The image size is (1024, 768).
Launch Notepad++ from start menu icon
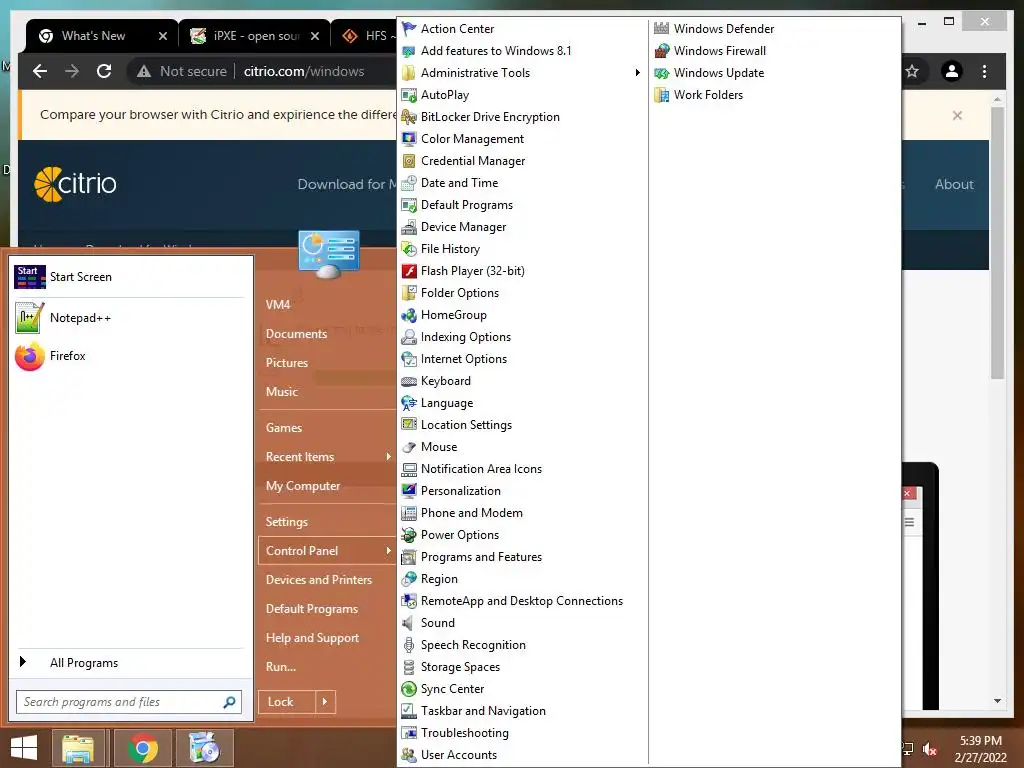pos(30,318)
